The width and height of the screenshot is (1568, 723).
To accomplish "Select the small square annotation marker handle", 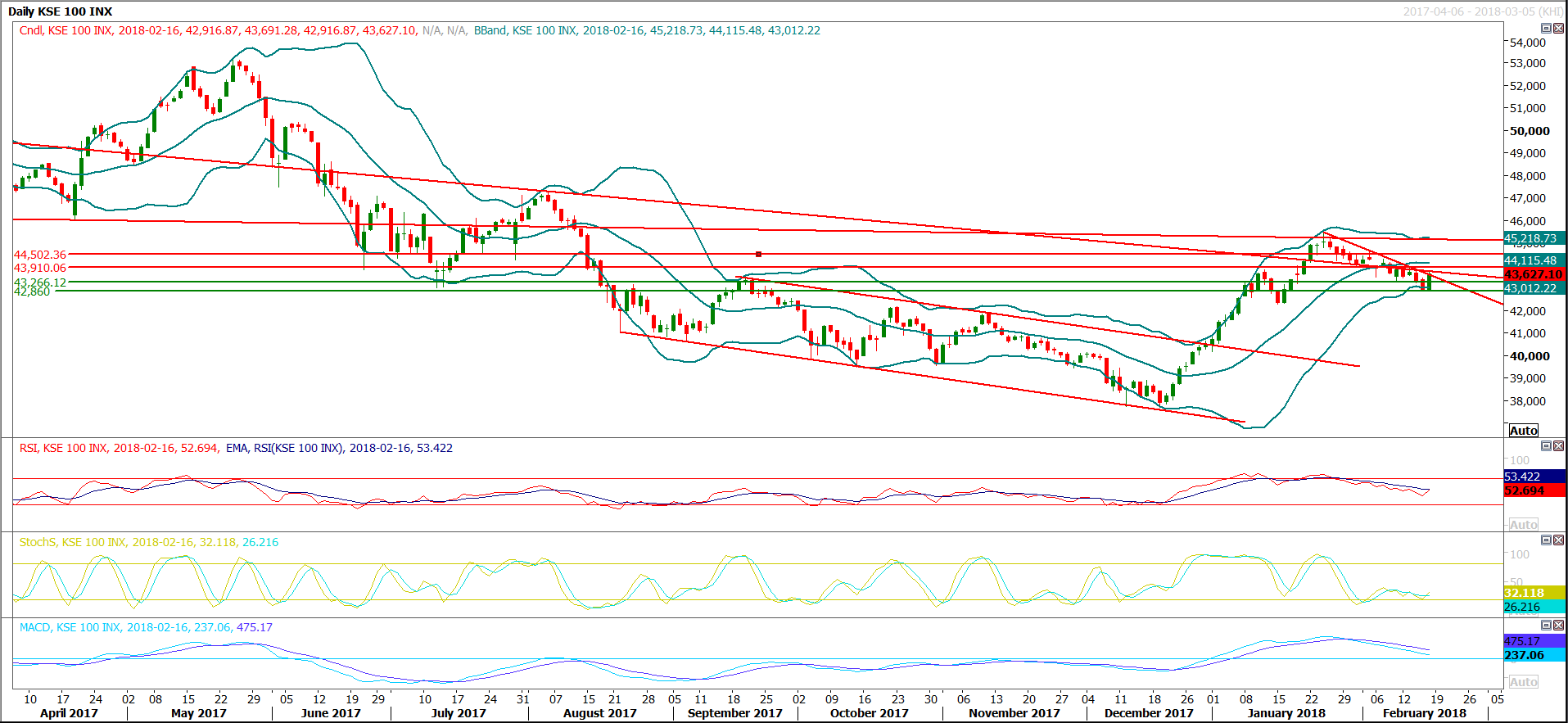I will pos(758,254).
